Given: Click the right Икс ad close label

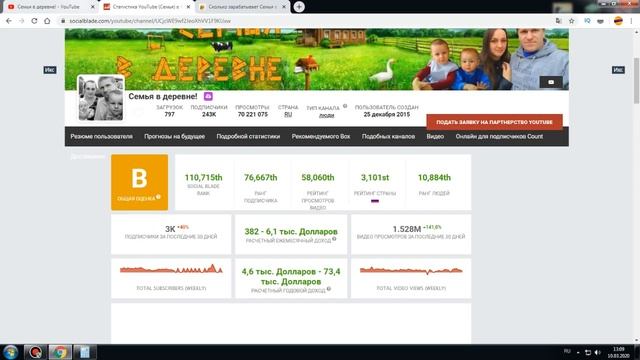Looking at the screenshot, I should click(x=618, y=70).
